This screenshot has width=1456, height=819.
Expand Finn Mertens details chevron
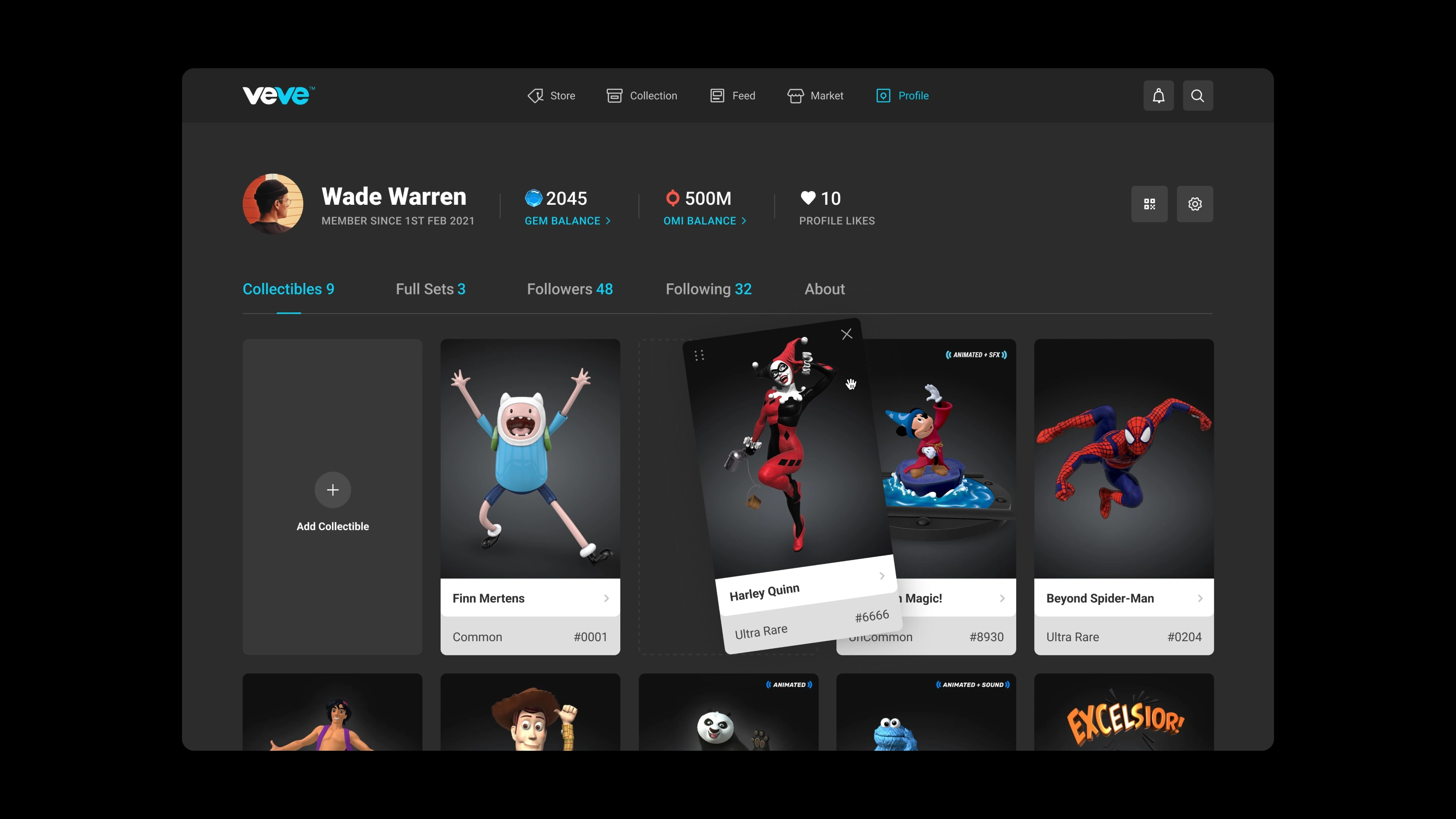click(606, 598)
